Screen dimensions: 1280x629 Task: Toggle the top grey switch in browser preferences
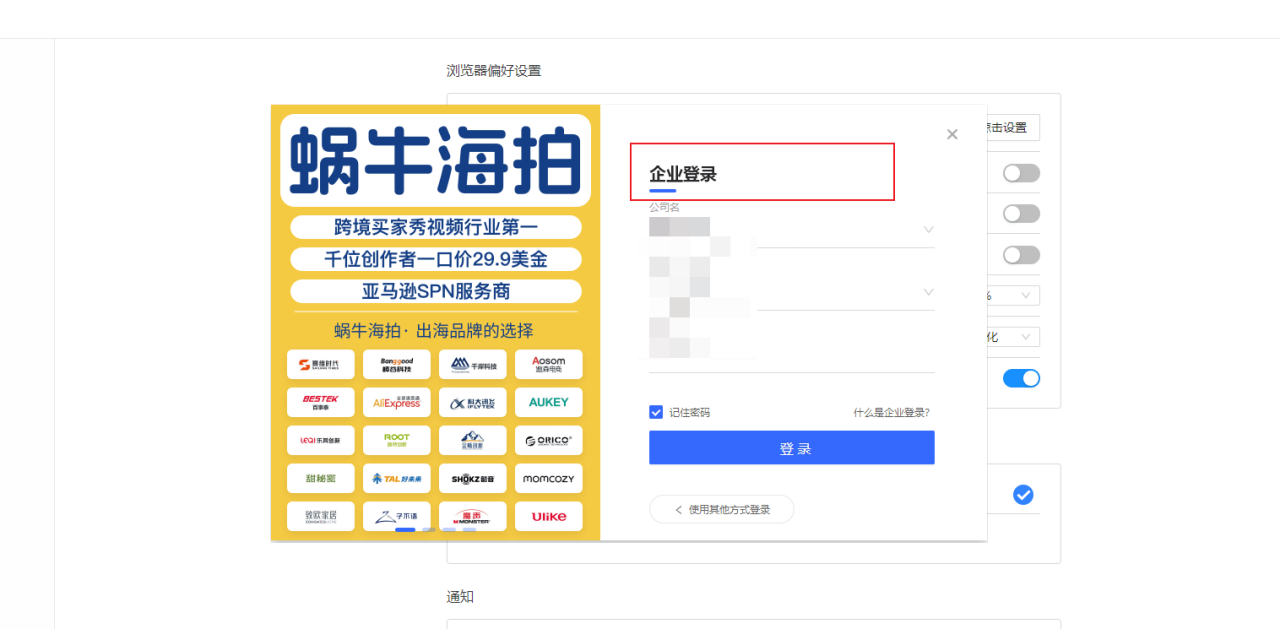pos(1021,173)
